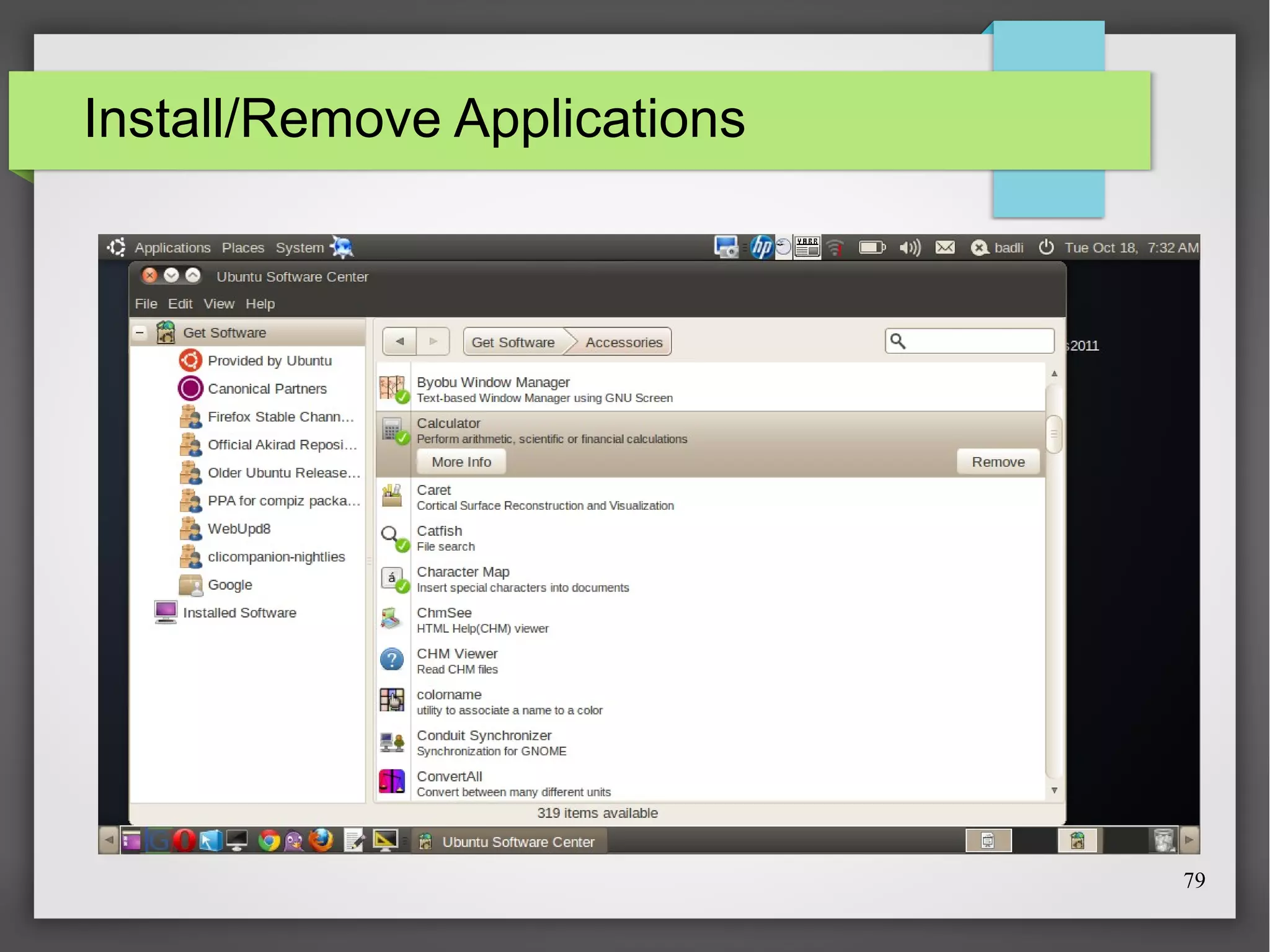Open the Applications panel menu

tap(172, 248)
